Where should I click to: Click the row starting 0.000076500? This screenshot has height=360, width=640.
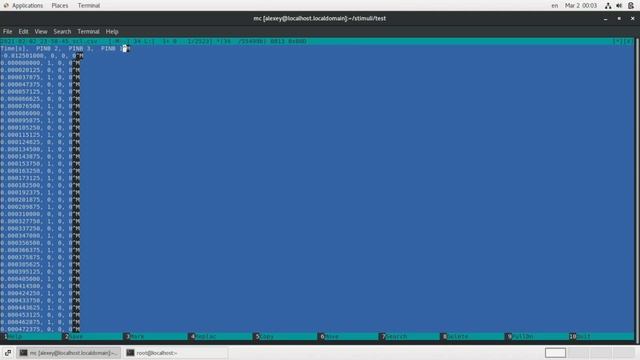tap(40, 106)
